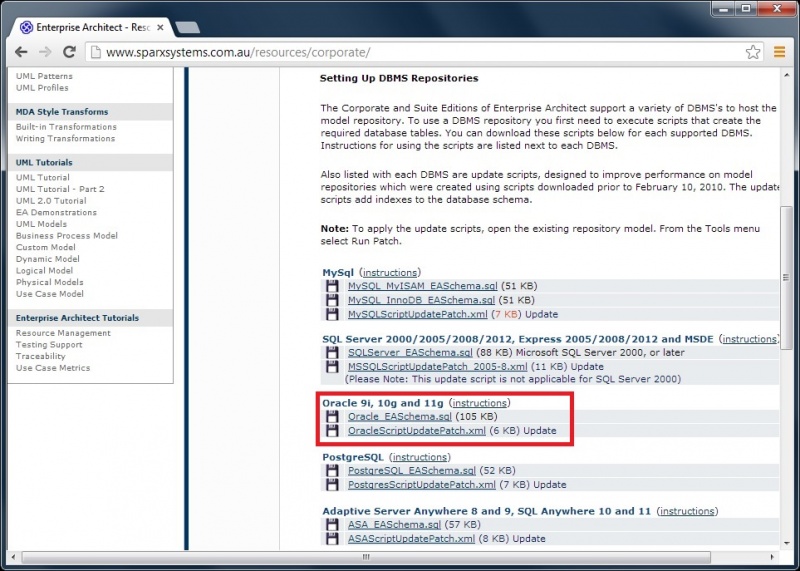Open Use Case Model link
Viewport: 800px width, 571px height.
(49, 294)
